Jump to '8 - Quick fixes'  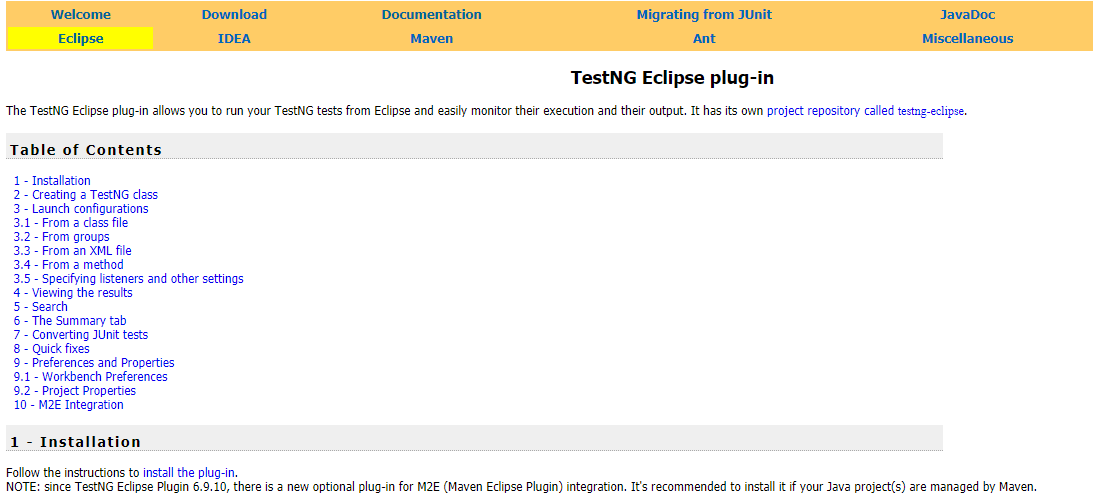(52, 348)
